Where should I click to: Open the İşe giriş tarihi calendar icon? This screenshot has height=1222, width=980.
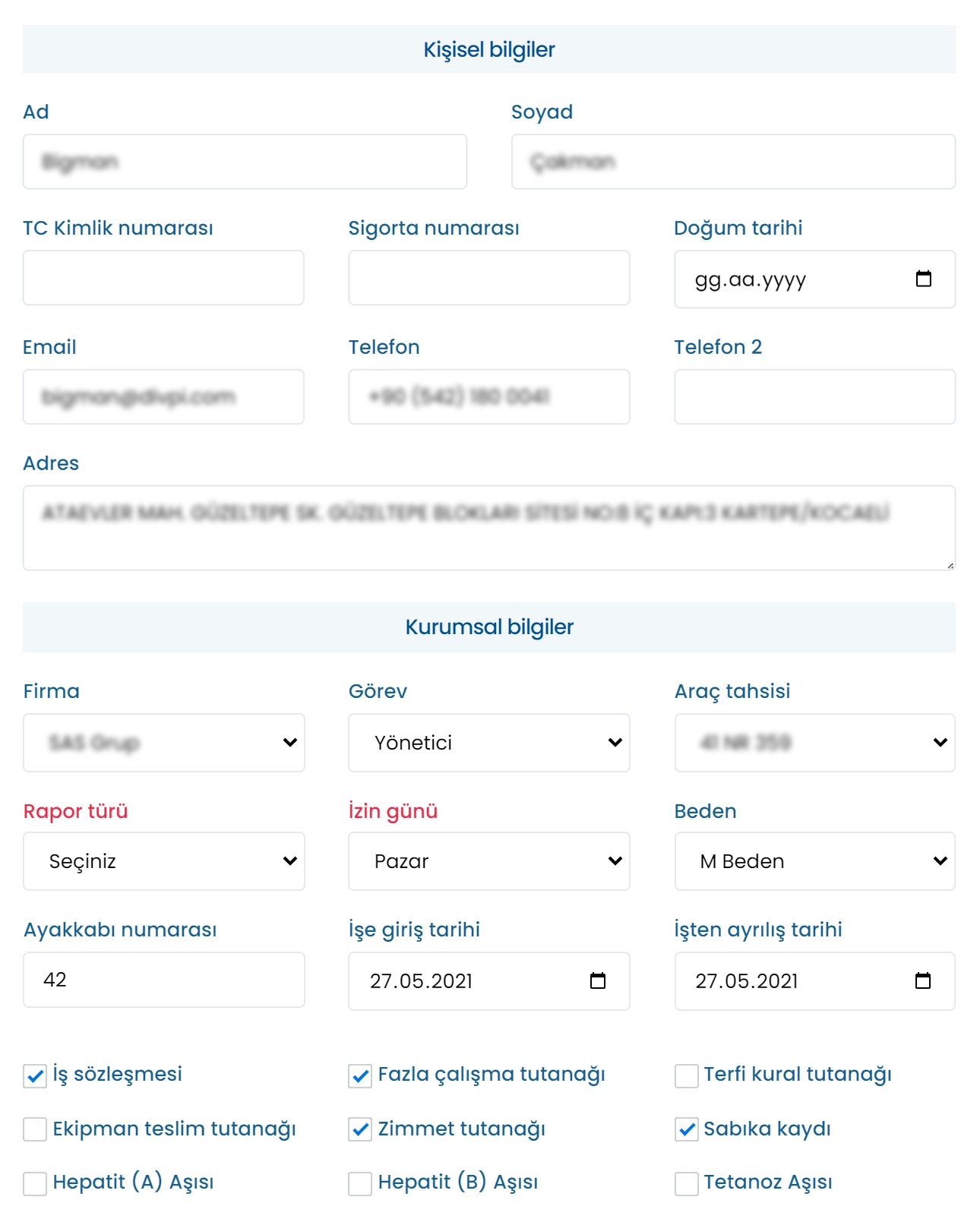598,980
